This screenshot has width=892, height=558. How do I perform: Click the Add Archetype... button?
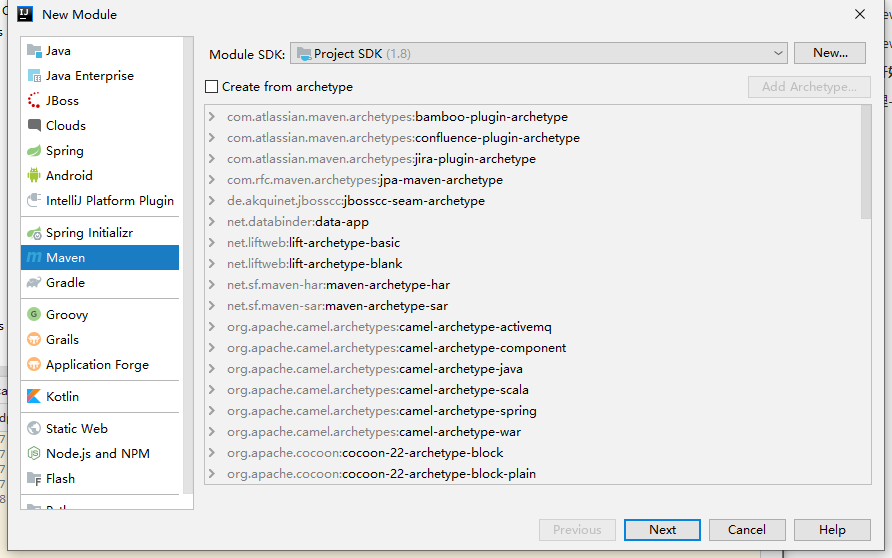[x=809, y=86]
